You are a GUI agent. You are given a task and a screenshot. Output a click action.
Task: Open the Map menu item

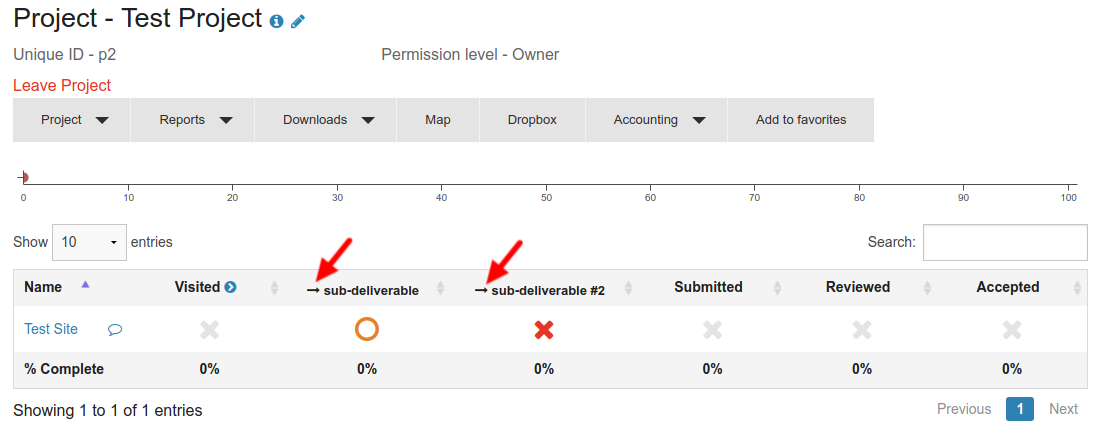[x=438, y=120]
